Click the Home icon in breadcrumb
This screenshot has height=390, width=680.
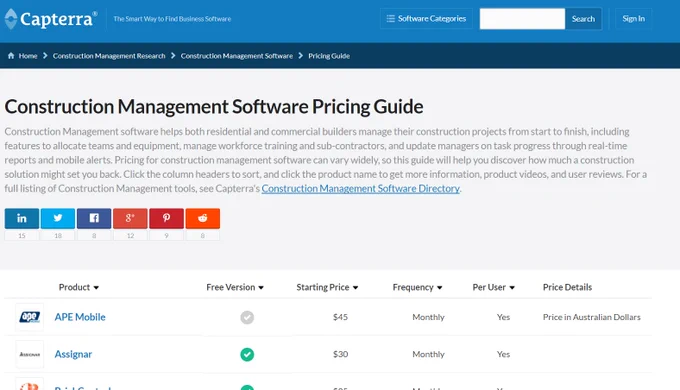click(x=11, y=56)
